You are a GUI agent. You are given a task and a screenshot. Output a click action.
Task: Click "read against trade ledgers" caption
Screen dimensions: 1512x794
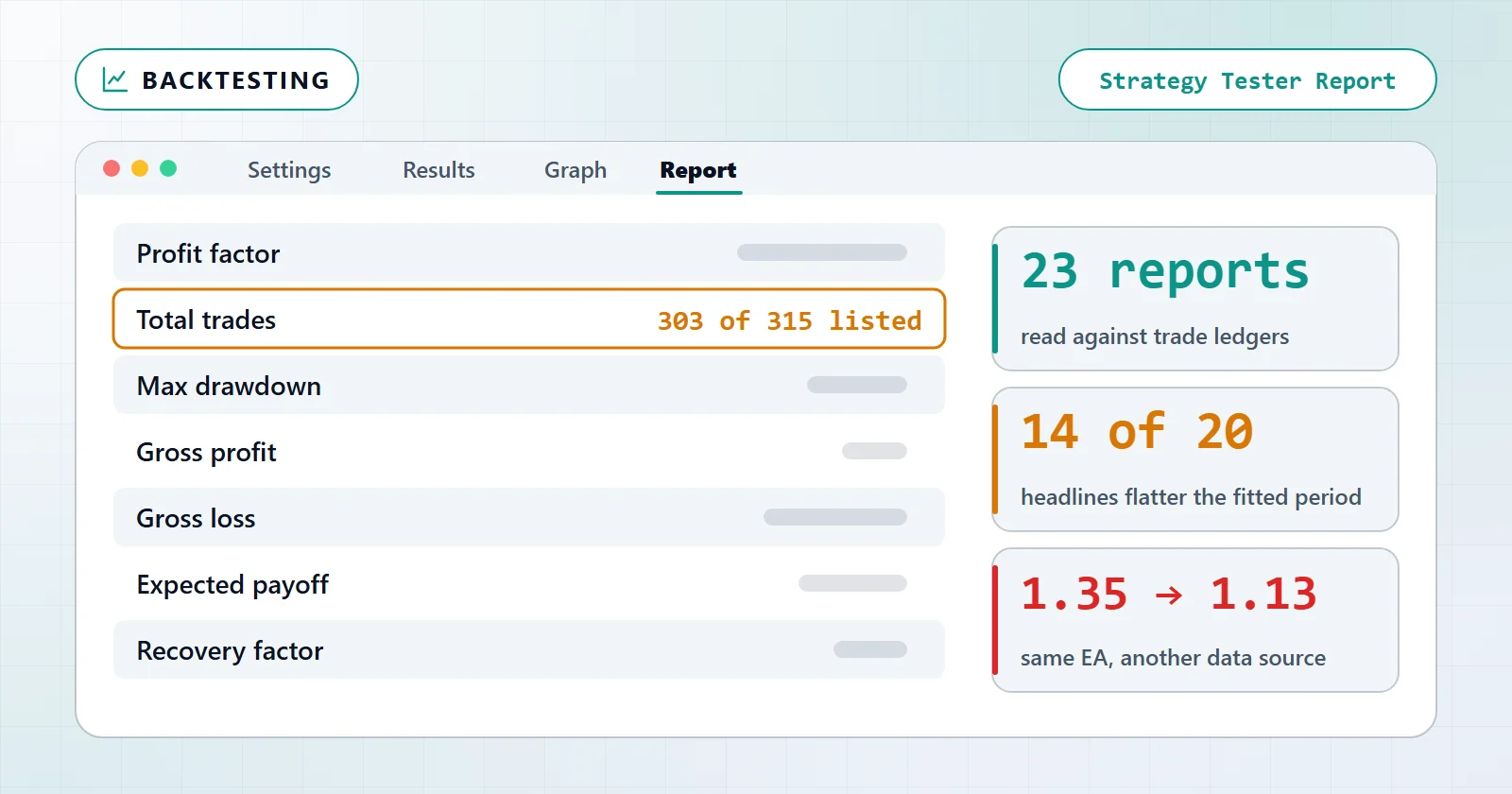(x=1155, y=337)
